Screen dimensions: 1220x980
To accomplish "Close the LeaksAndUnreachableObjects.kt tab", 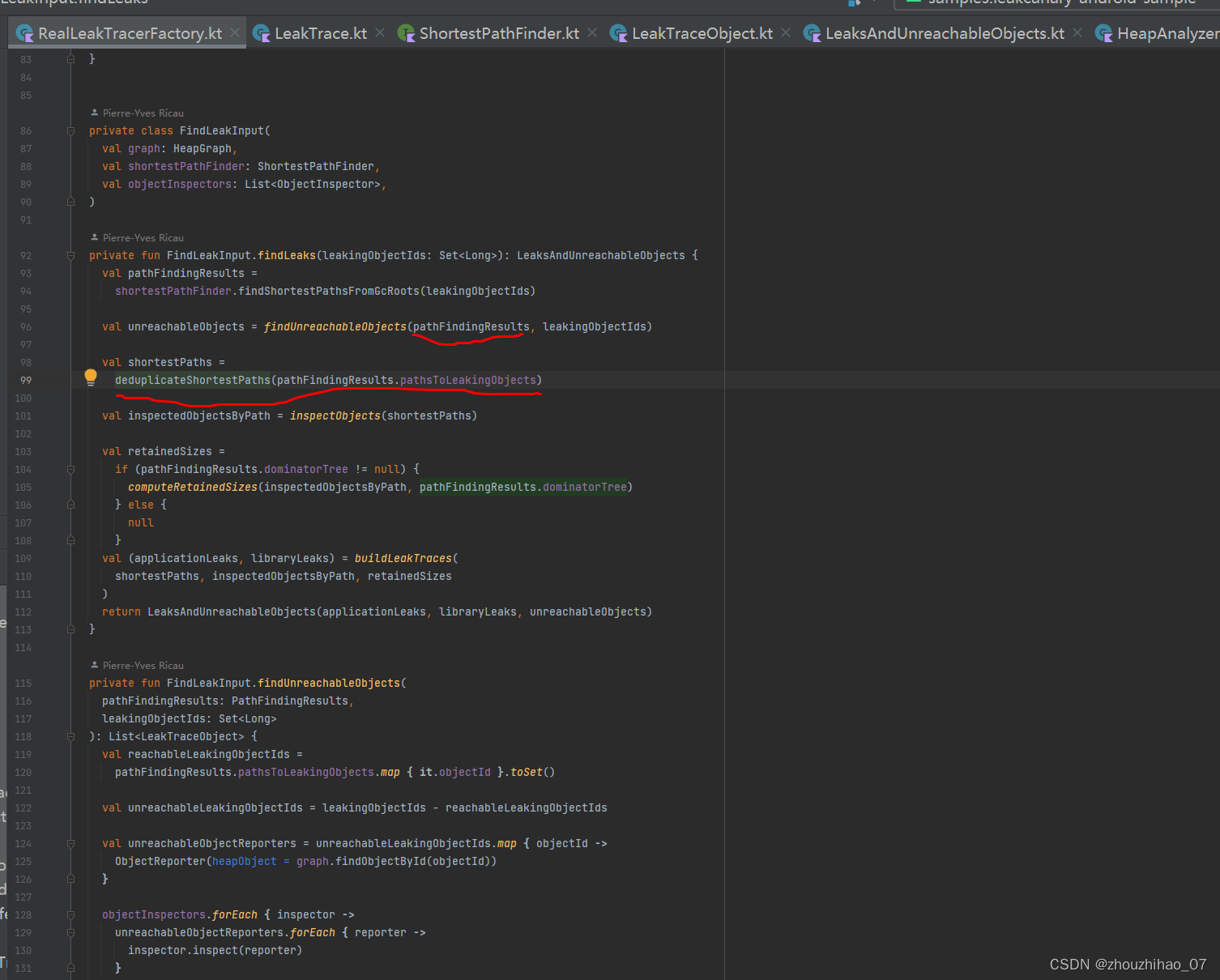I will [1077, 32].
